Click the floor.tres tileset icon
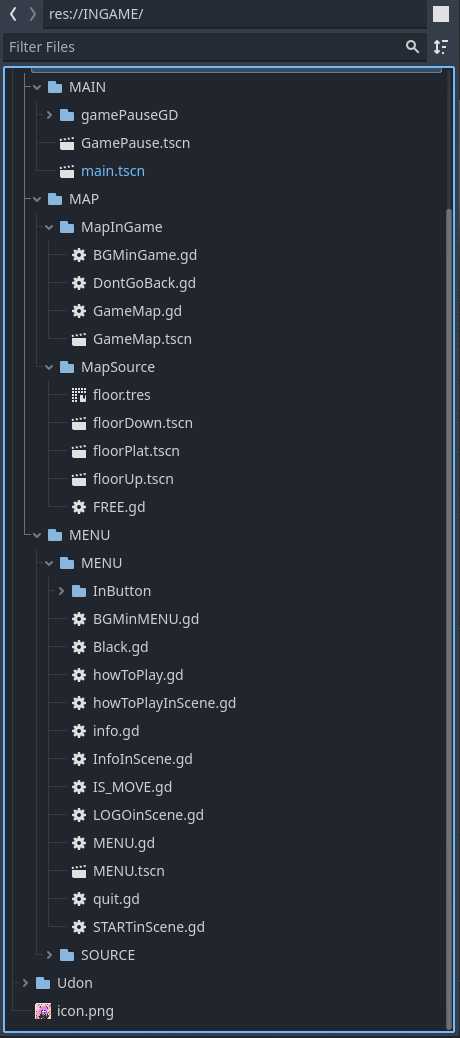 coord(79,395)
